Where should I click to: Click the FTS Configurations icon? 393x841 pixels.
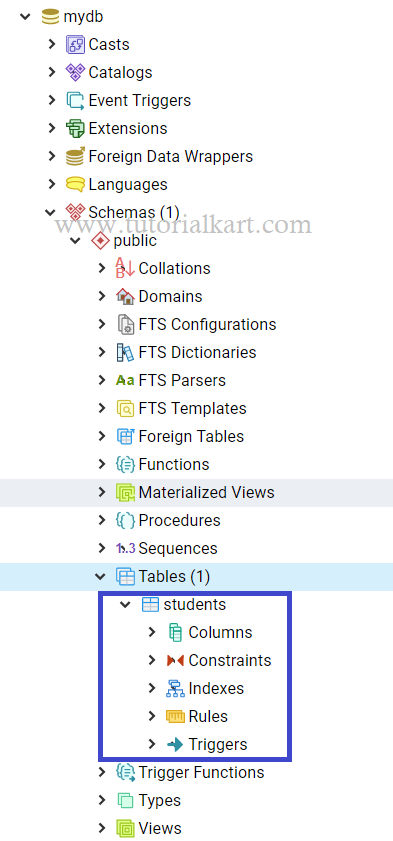point(125,324)
